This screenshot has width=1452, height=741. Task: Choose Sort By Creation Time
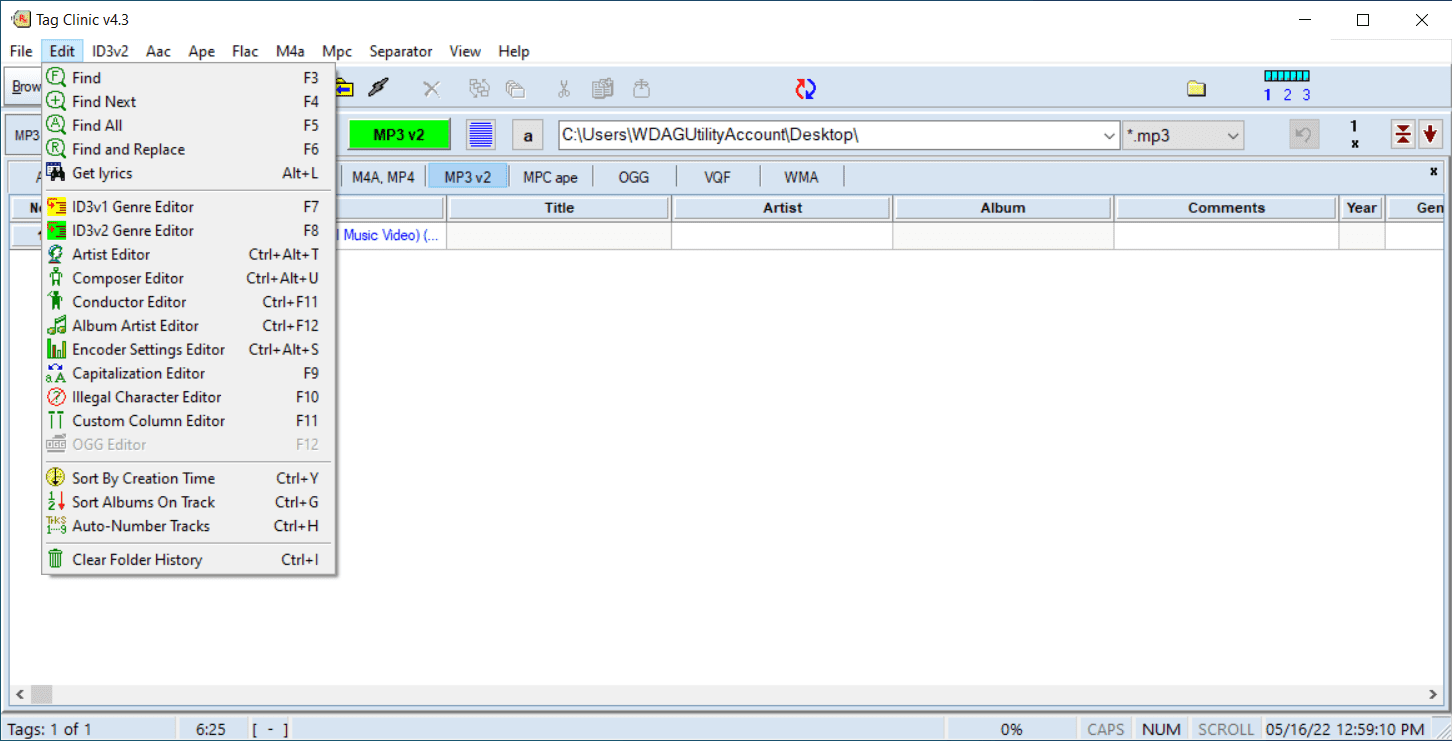pos(188,479)
